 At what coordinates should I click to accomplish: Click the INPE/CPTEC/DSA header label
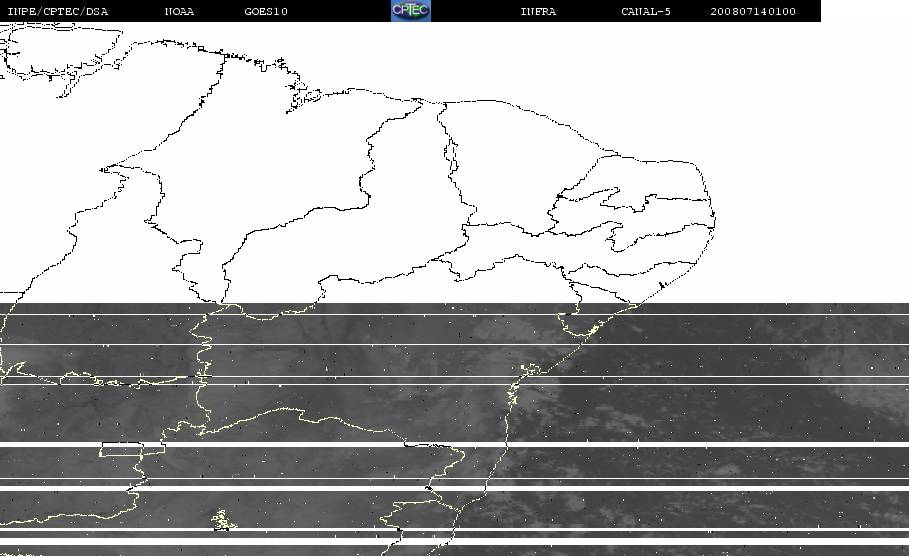pyautogui.click(x=58, y=11)
